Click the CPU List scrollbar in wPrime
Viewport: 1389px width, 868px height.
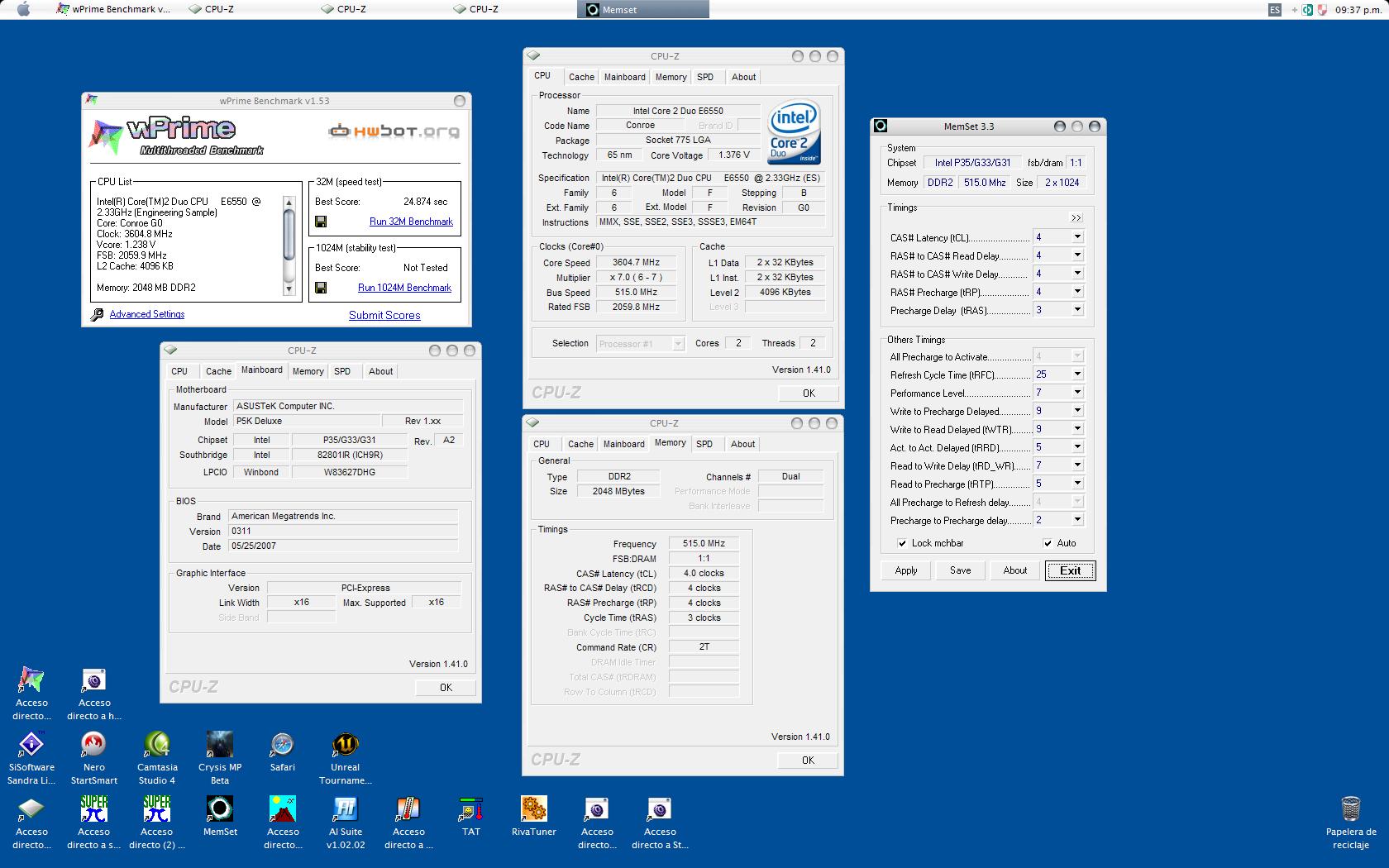[289, 246]
